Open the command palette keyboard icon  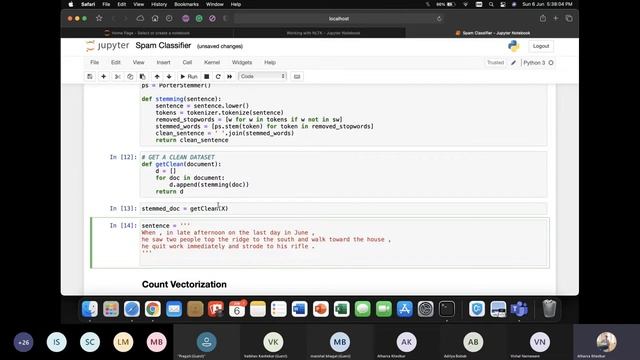tap(297, 76)
